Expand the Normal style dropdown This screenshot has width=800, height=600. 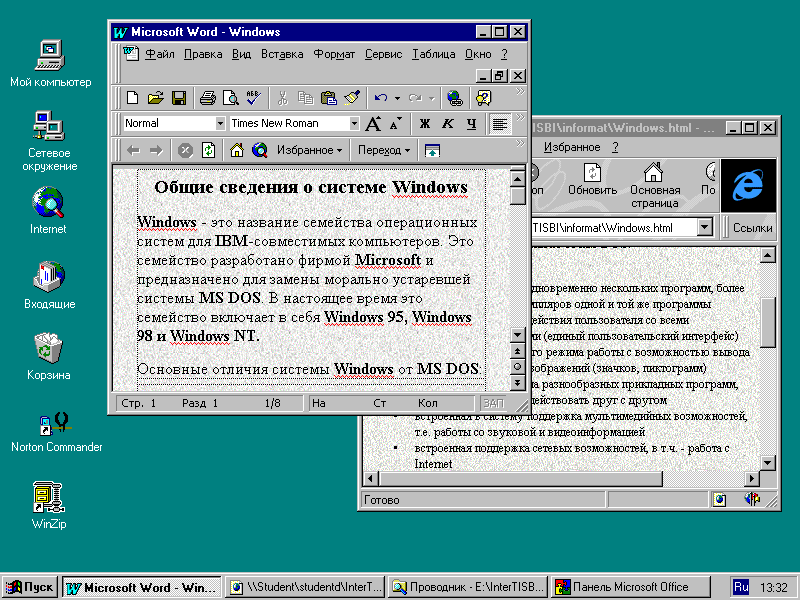(220, 124)
